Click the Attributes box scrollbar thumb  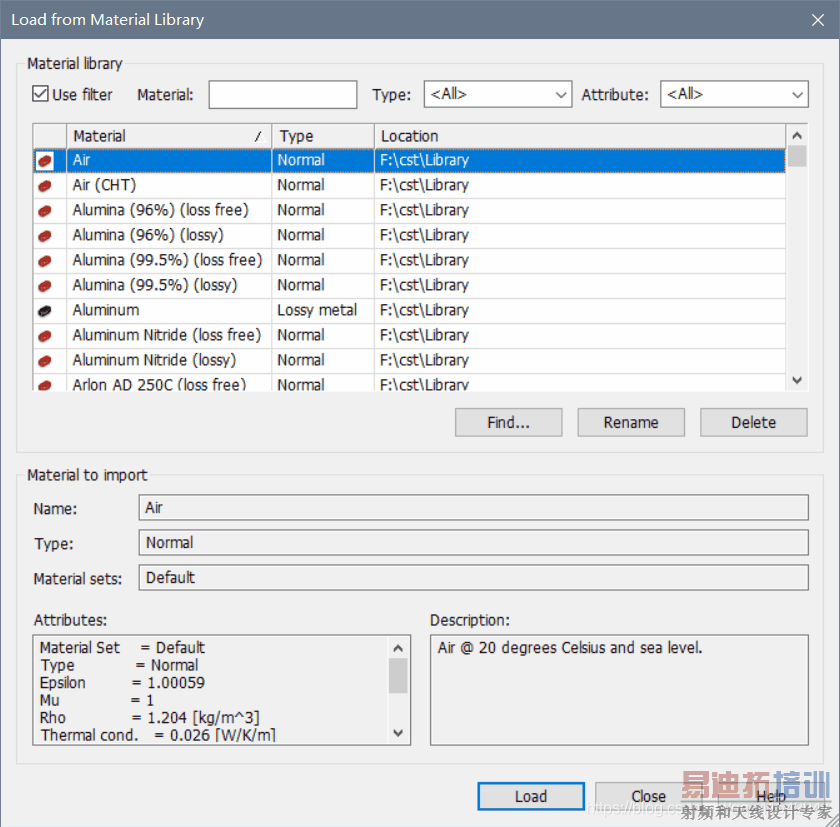(398, 675)
